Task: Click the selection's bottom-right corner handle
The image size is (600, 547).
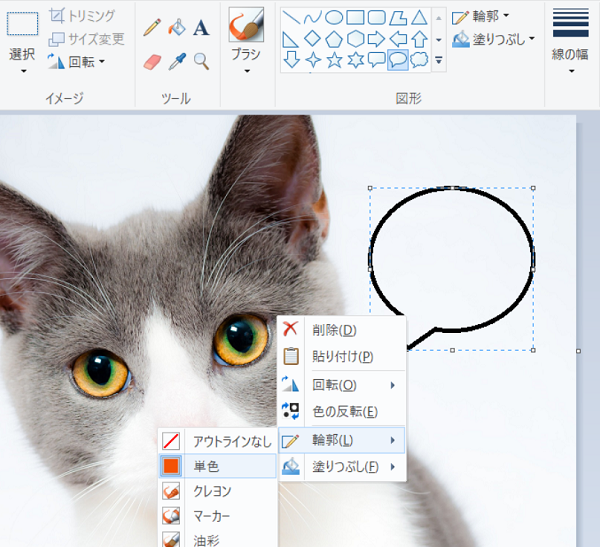Action: [x=533, y=350]
